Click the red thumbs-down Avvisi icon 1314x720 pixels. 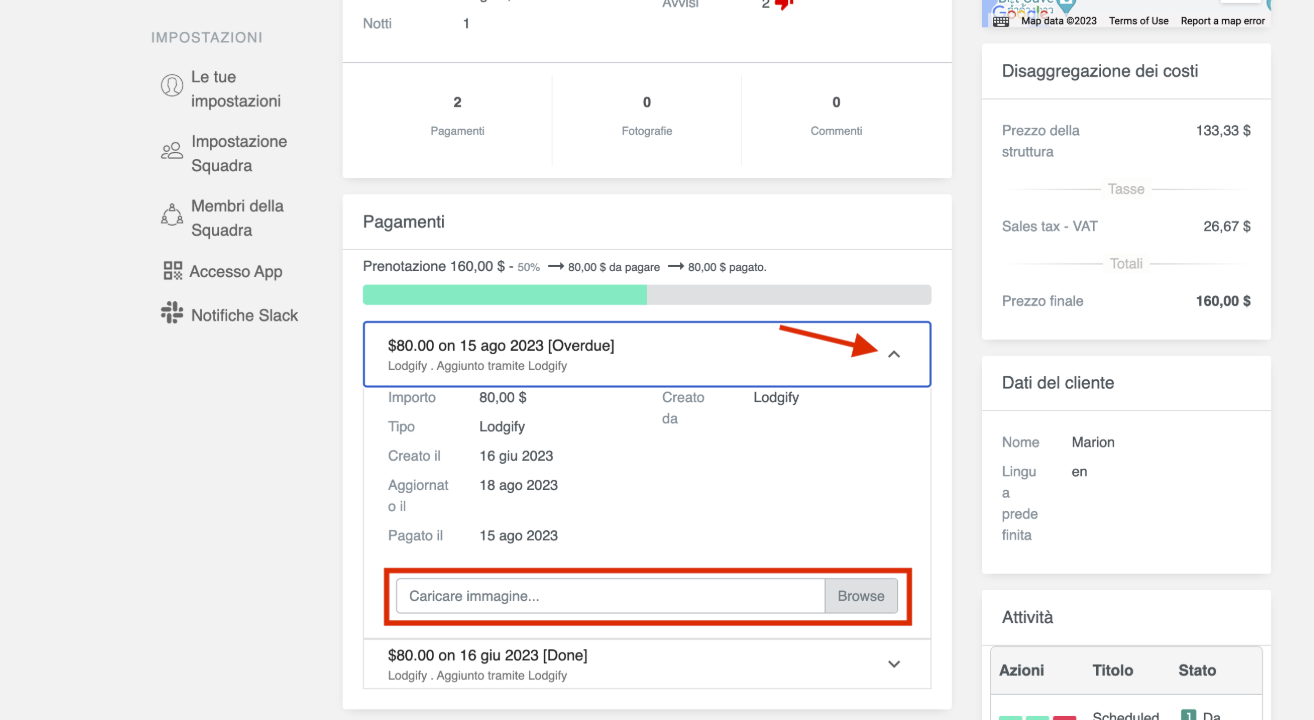[784, 4]
